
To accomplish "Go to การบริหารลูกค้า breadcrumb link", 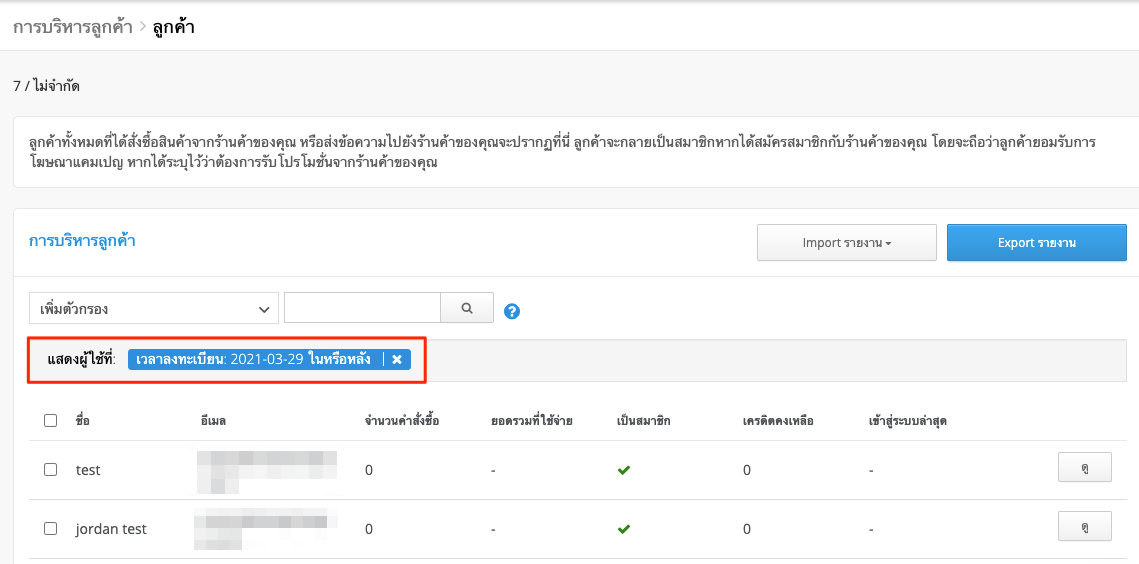I will click(x=73, y=28).
